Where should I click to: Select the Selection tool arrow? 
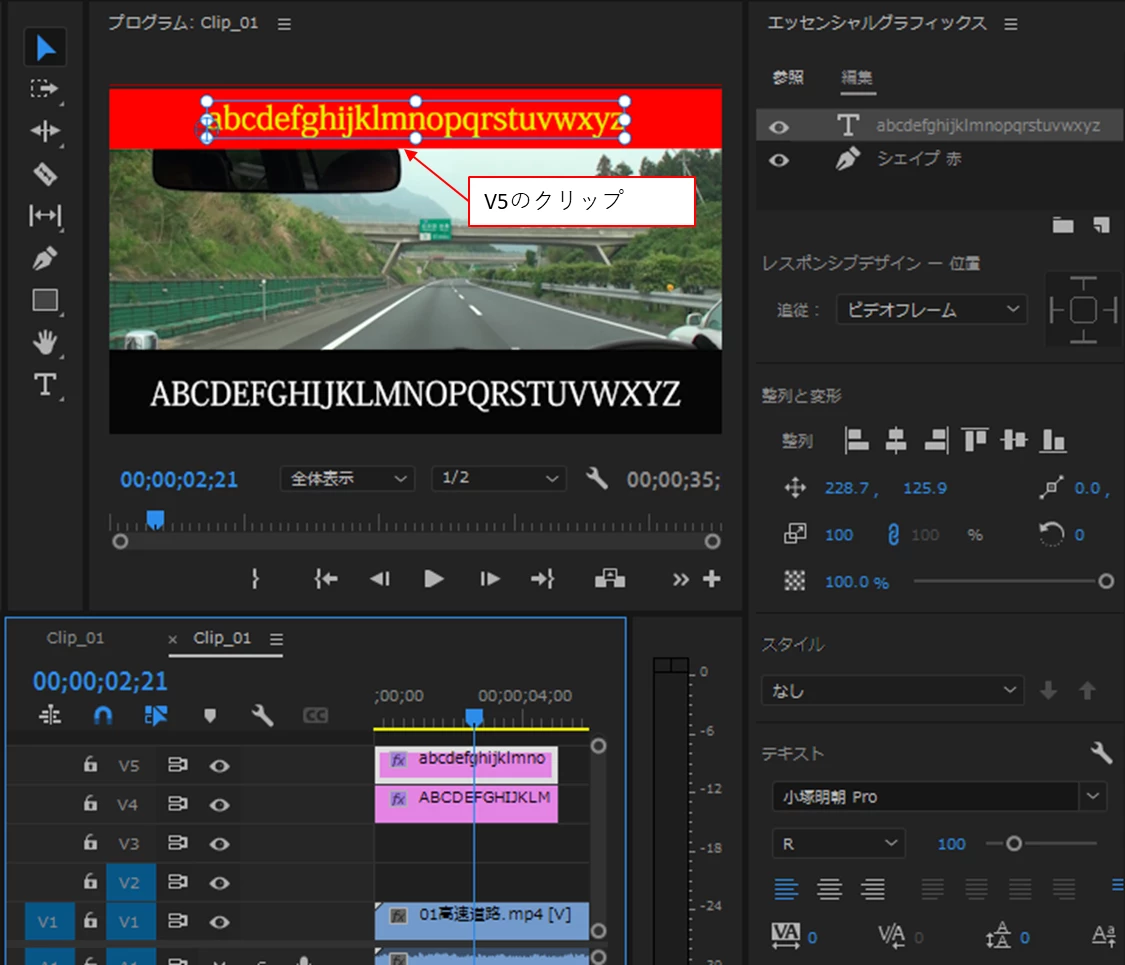click(45, 47)
